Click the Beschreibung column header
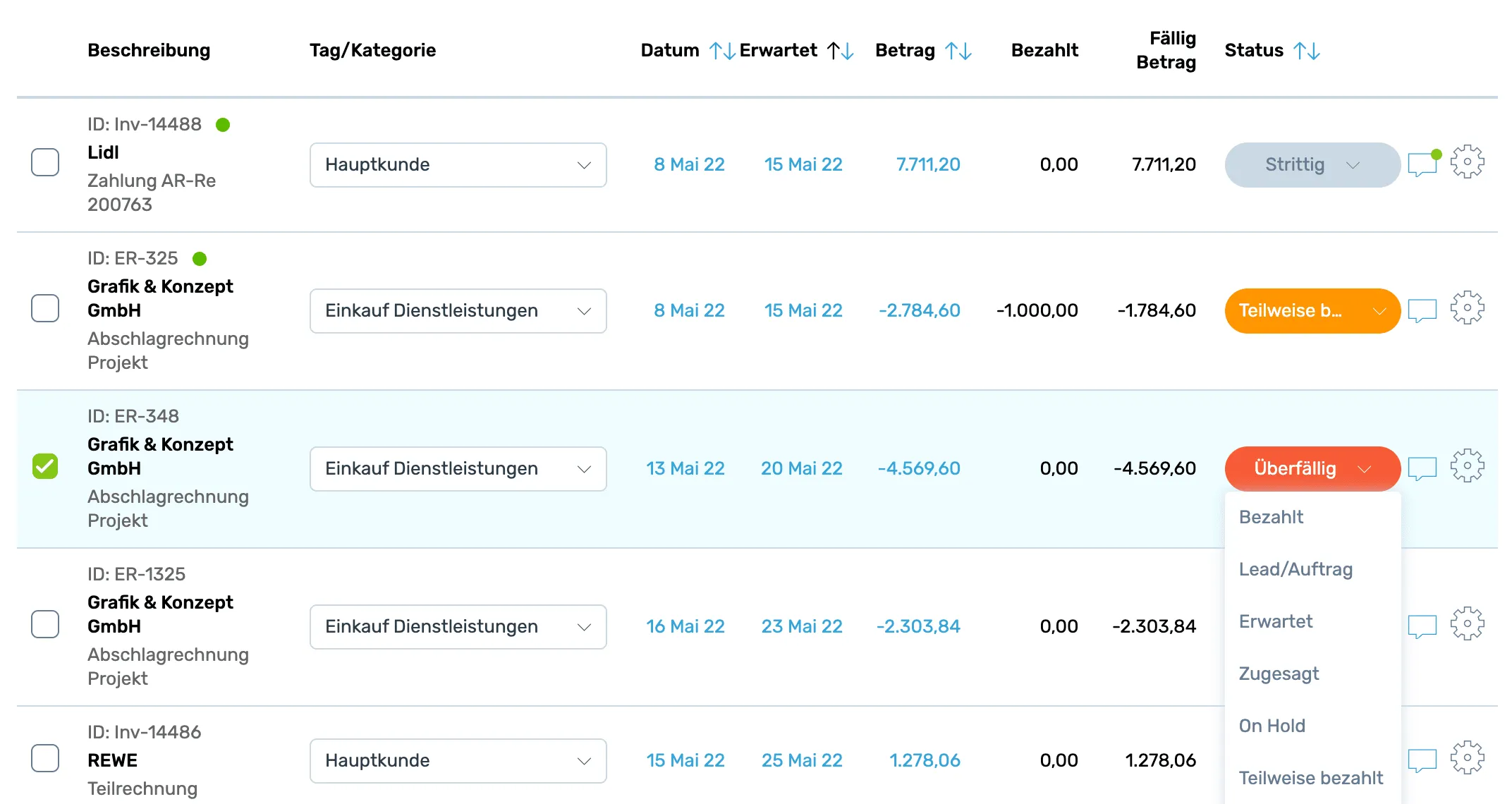This screenshot has height=804, width=1512. coord(149,50)
